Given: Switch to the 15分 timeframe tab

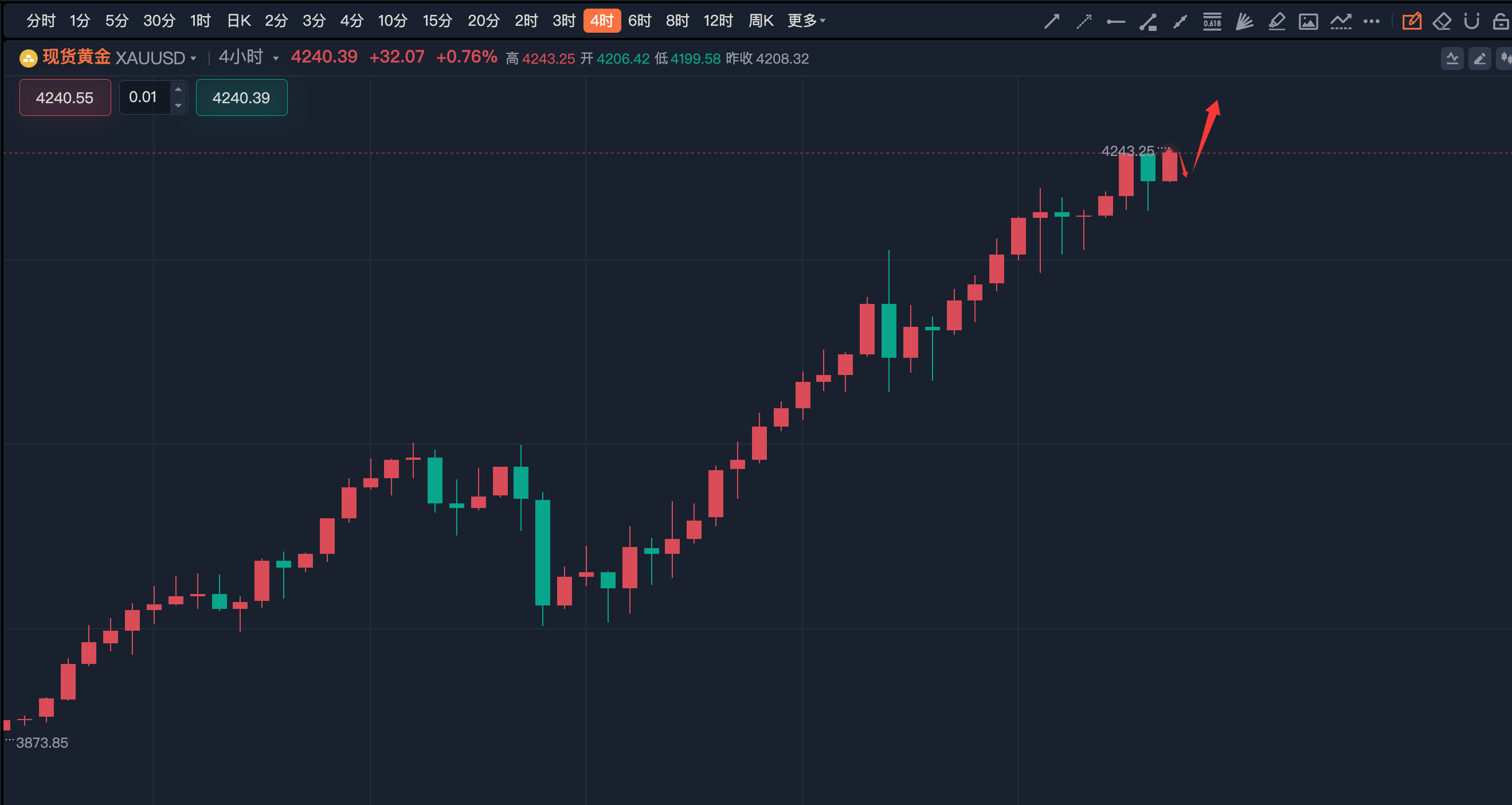Looking at the screenshot, I should click(437, 21).
